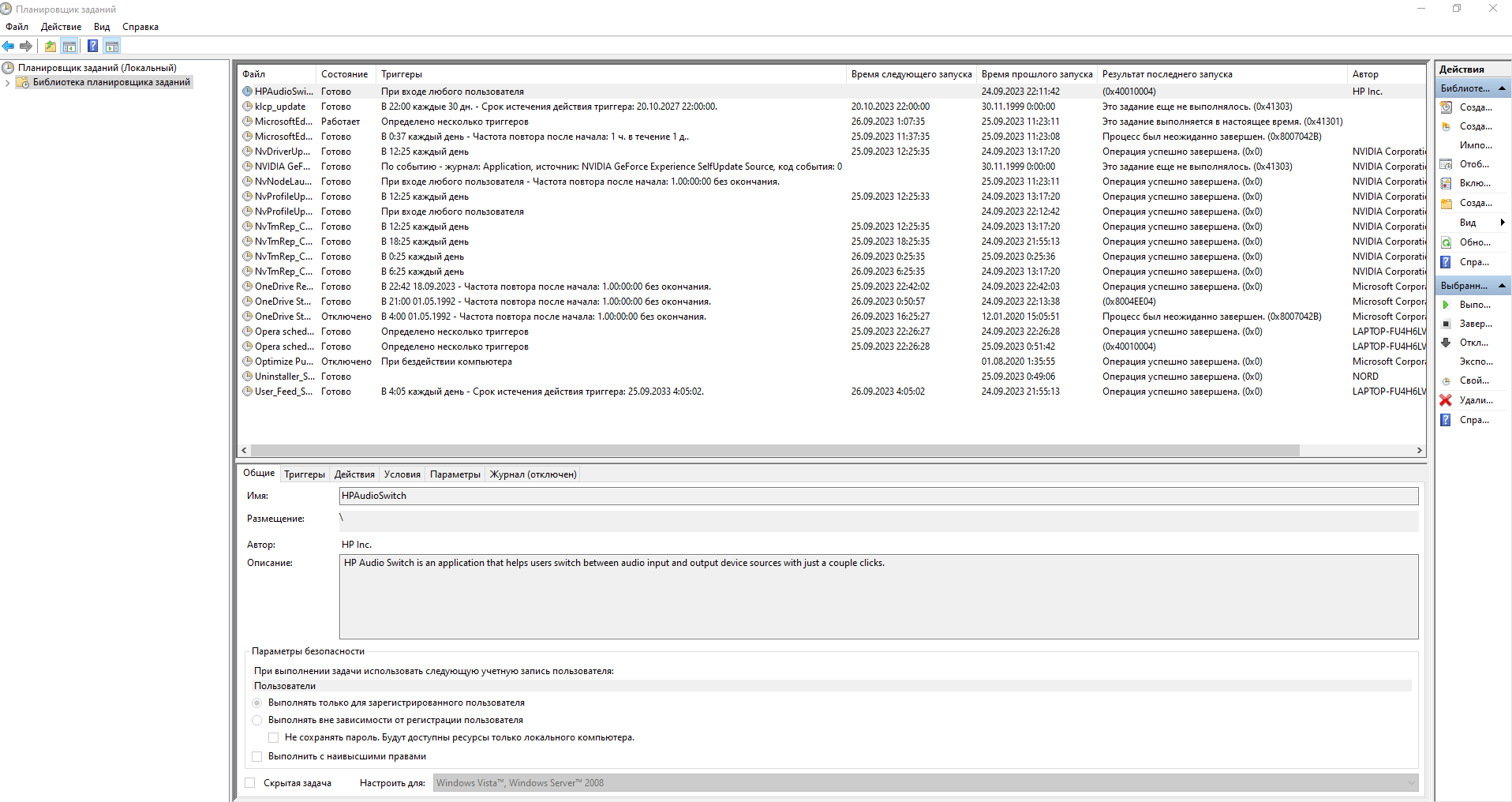Collapse the Библиоте… actions section
This screenshot has height=802, width=1512.
[1502, 88]
